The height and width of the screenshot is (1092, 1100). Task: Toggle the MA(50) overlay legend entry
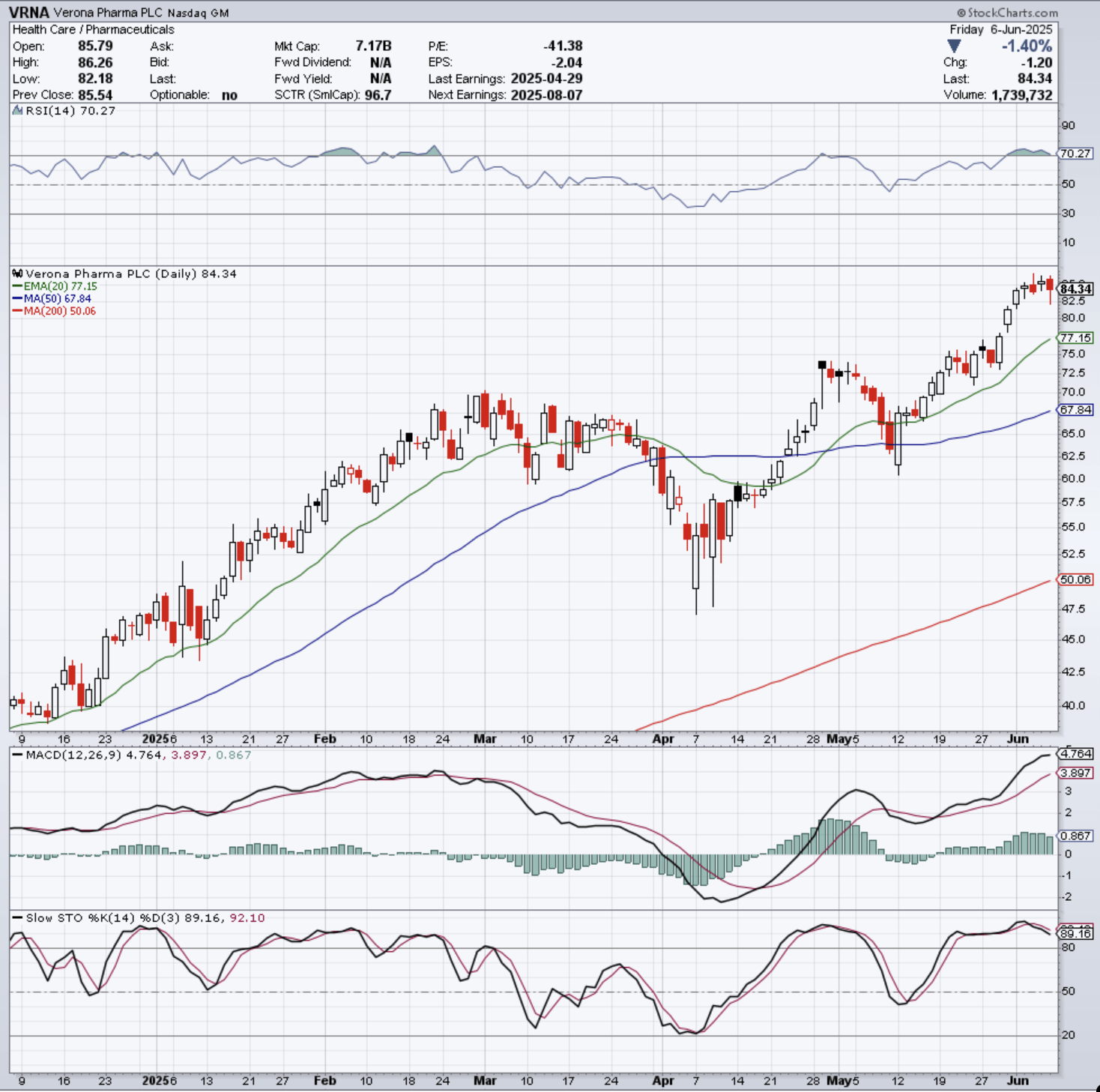coord(51,299)
